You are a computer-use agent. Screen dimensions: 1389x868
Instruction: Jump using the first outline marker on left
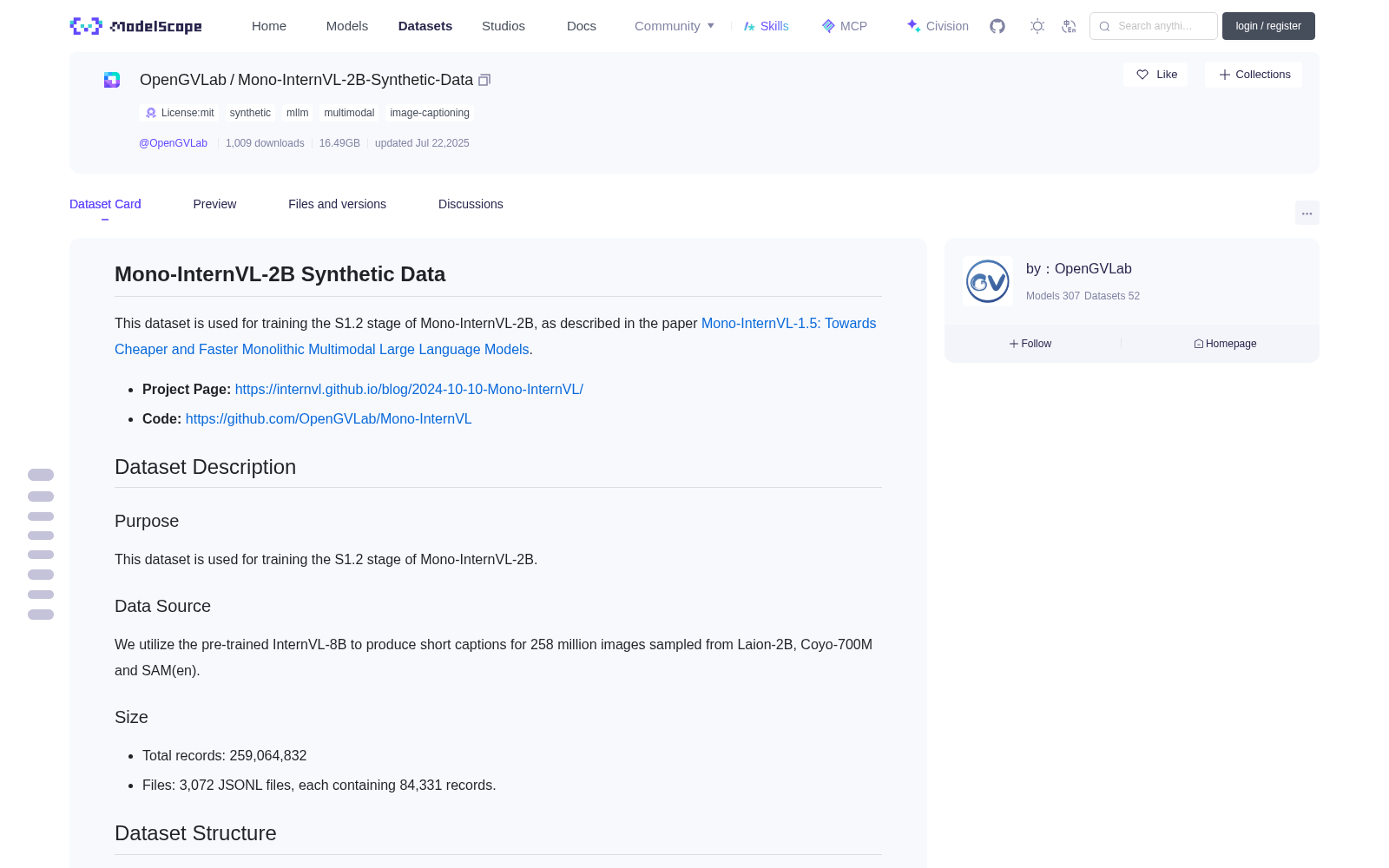[41, 475]
